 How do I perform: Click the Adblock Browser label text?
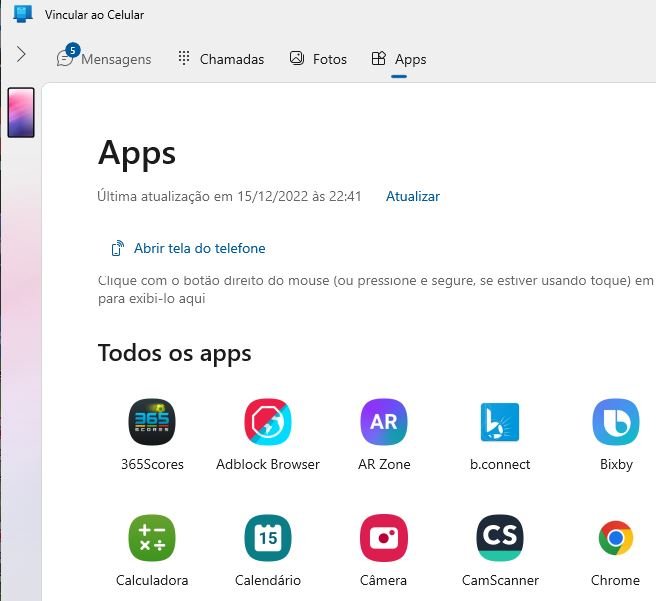click(x=268, y=464)
